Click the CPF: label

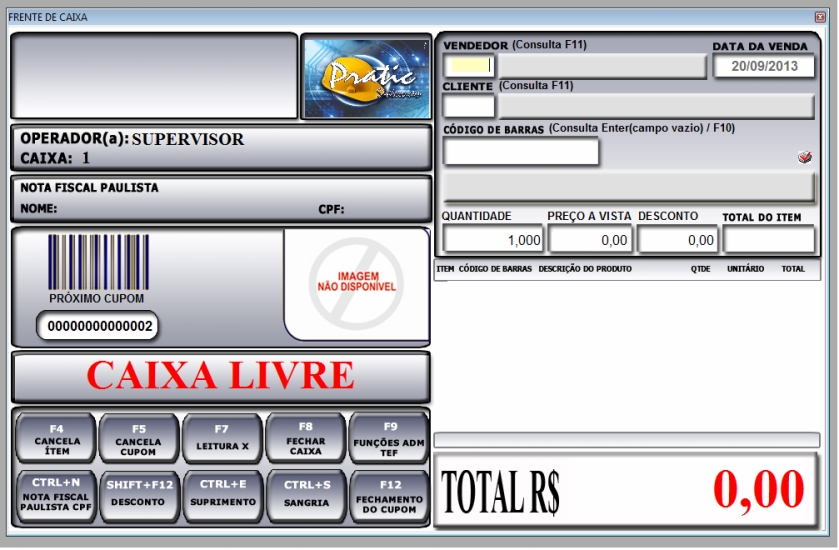click(x=331, y=209)
